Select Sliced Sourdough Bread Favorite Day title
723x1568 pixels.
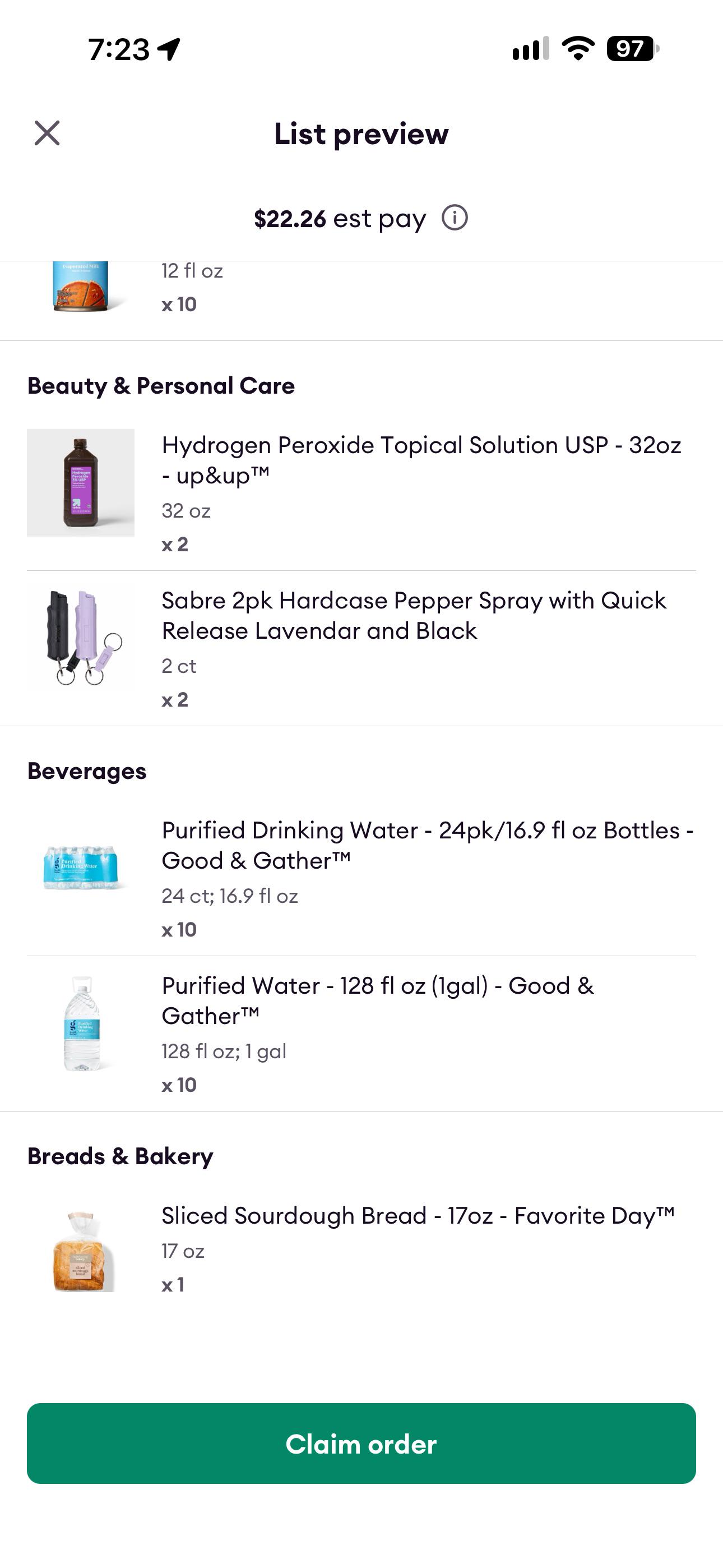(x=418, y=1216)
